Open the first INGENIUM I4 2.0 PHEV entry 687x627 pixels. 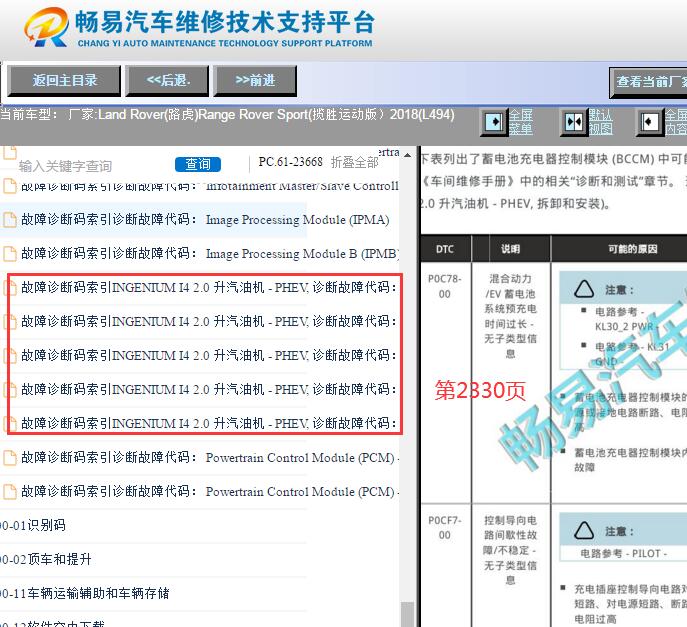tap(209, 287)
